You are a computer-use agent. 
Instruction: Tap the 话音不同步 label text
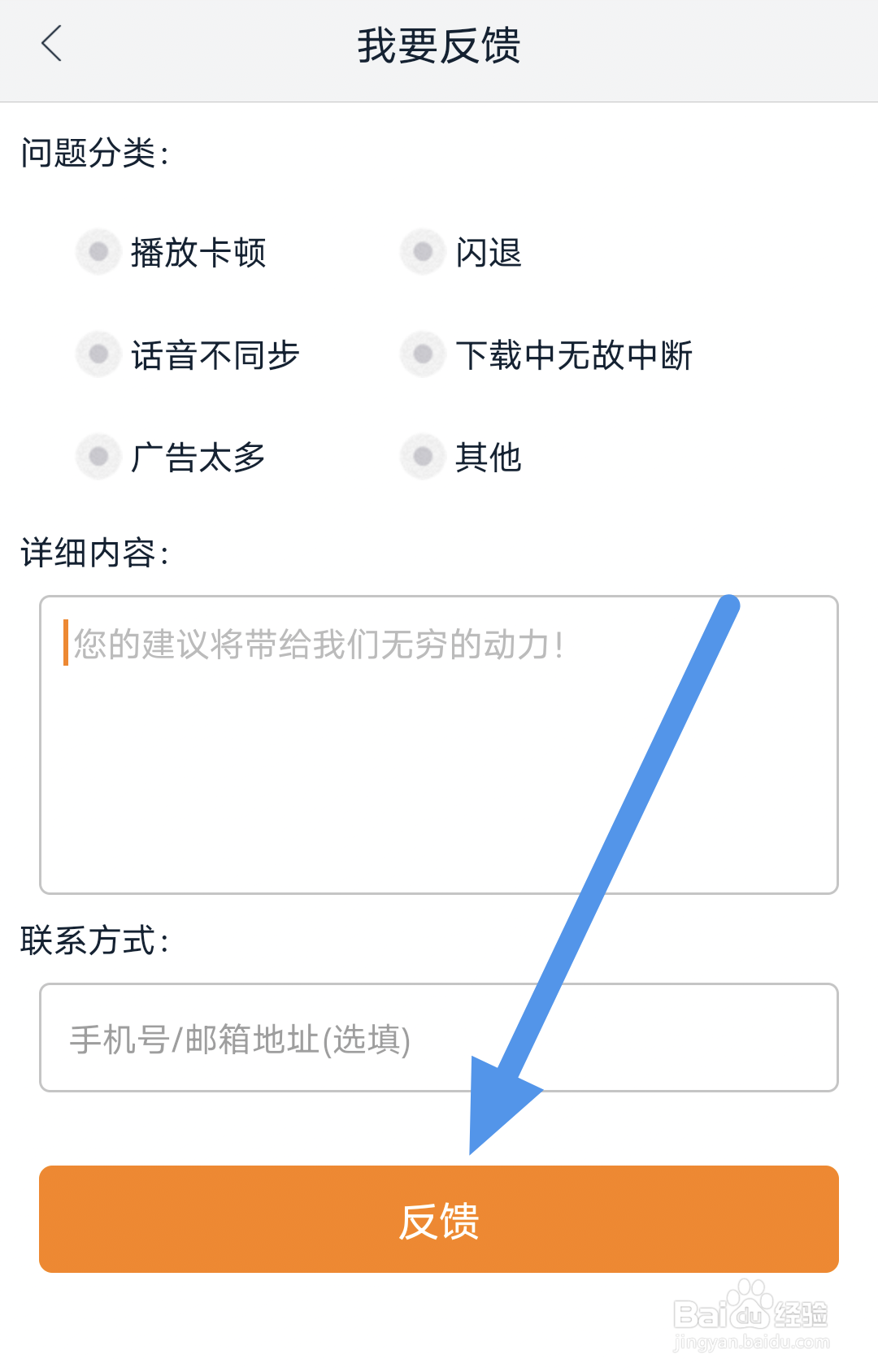[215, 355]
